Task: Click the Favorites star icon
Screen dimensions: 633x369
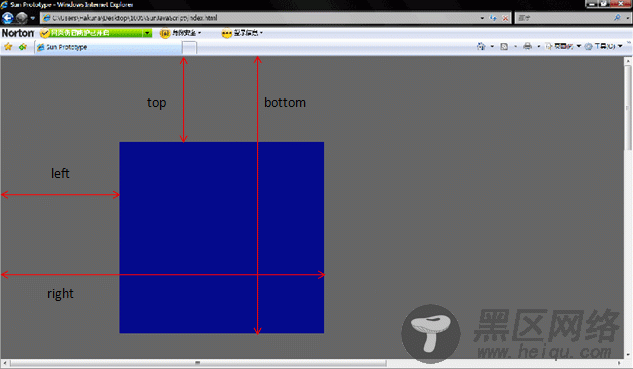Action: 8,47
